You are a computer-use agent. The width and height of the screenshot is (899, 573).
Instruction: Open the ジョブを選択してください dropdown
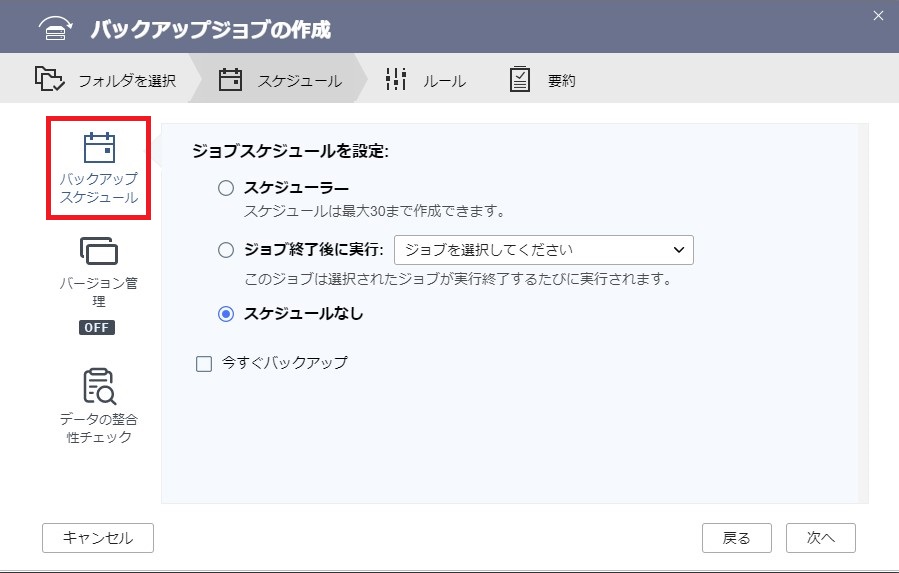544,250
